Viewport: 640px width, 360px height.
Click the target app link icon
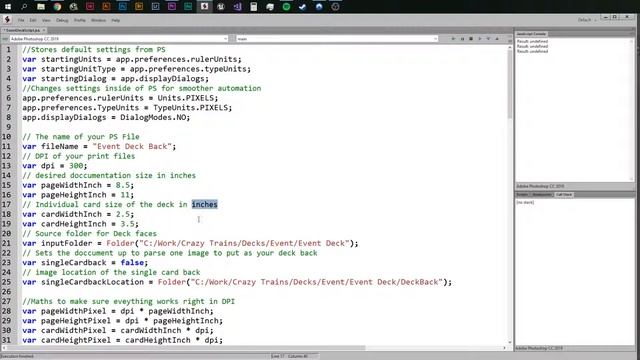5,39
